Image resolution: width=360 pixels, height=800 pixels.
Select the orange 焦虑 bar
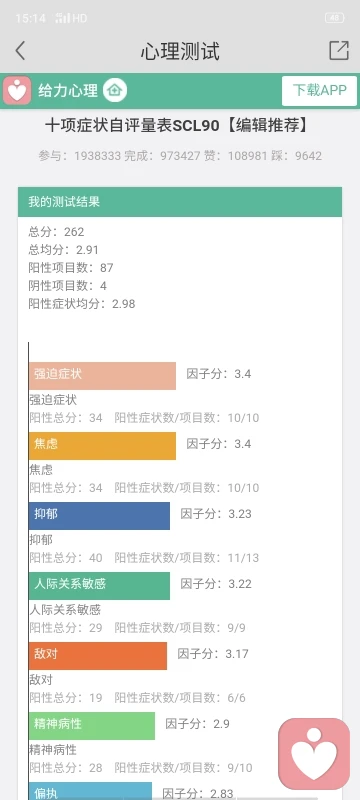point(102,445)
